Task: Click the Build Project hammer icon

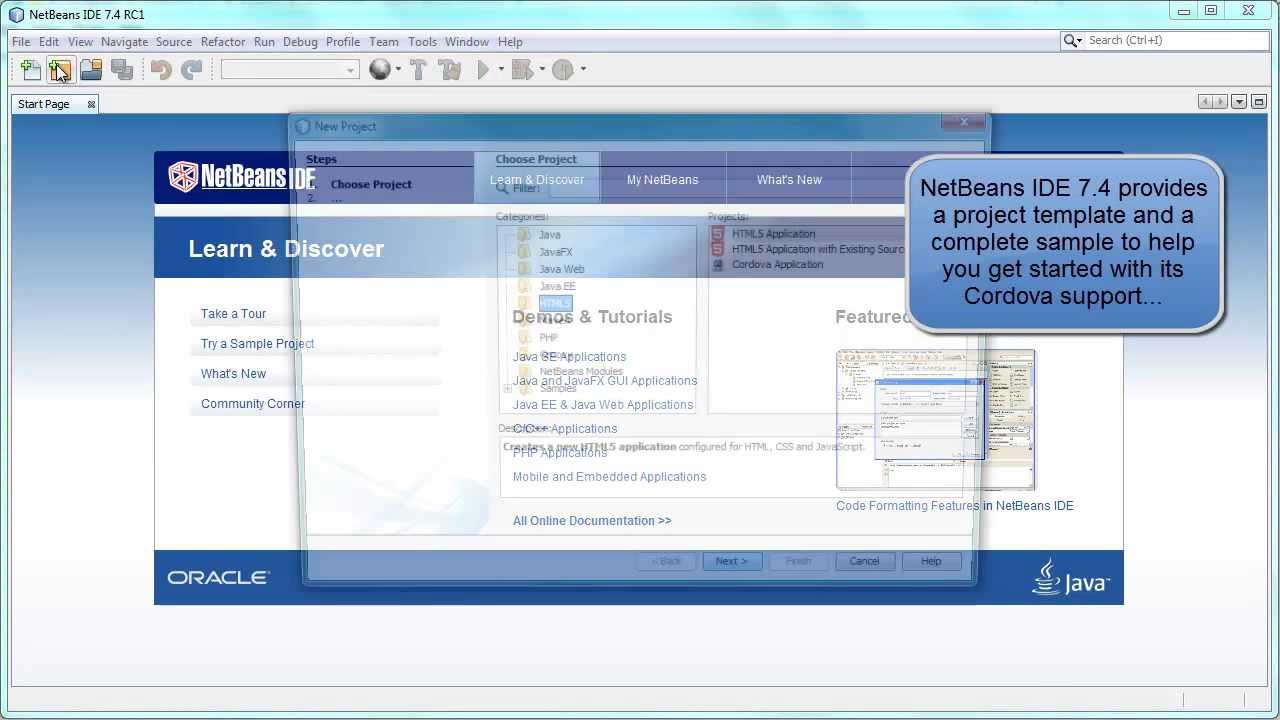Action: click(419, 70)
